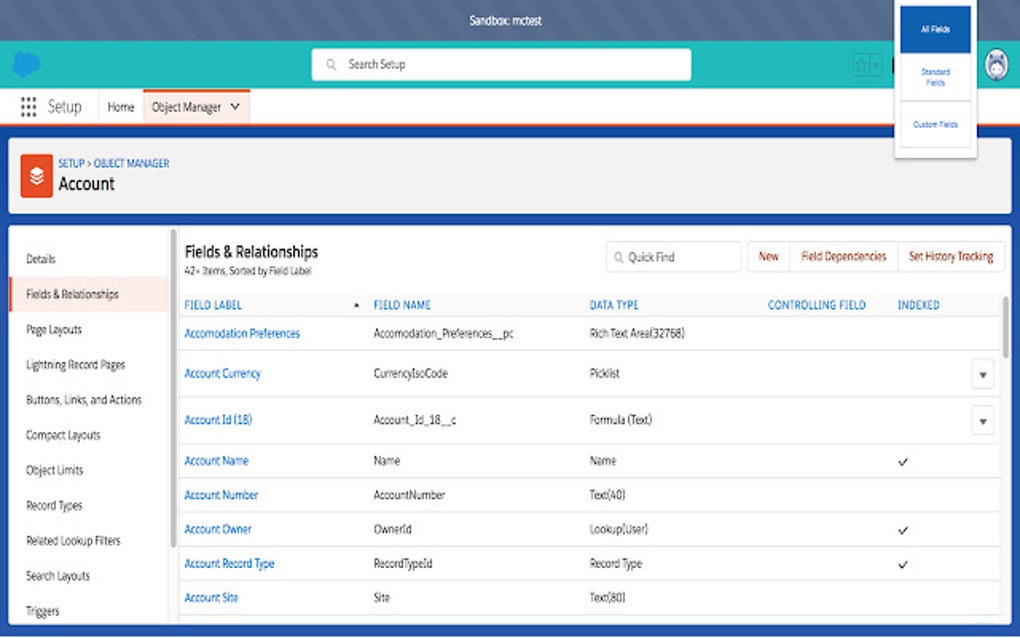Switch to the Home tab
1020x638 pixels.
coord(120,106)
